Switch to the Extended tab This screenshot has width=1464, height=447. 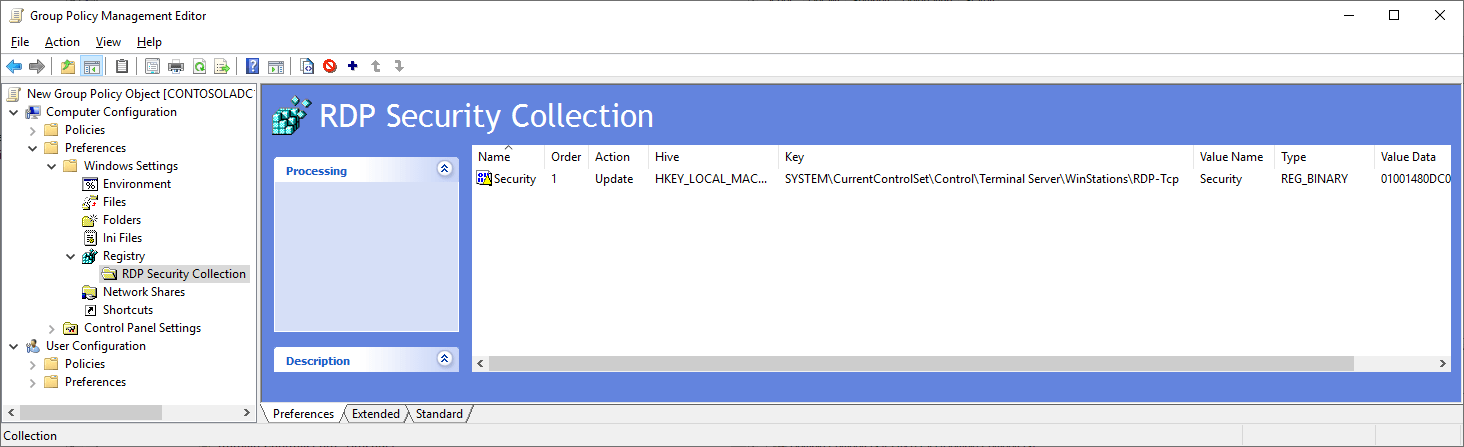coord(375,414)
